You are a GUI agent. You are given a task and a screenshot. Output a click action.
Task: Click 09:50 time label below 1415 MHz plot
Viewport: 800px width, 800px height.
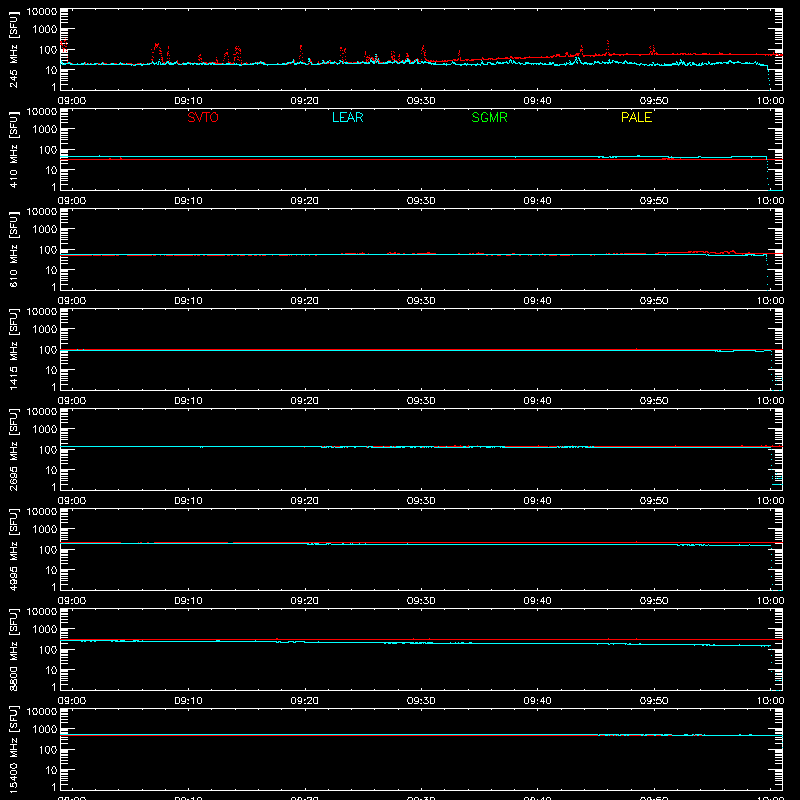click(x=654, y=401)
